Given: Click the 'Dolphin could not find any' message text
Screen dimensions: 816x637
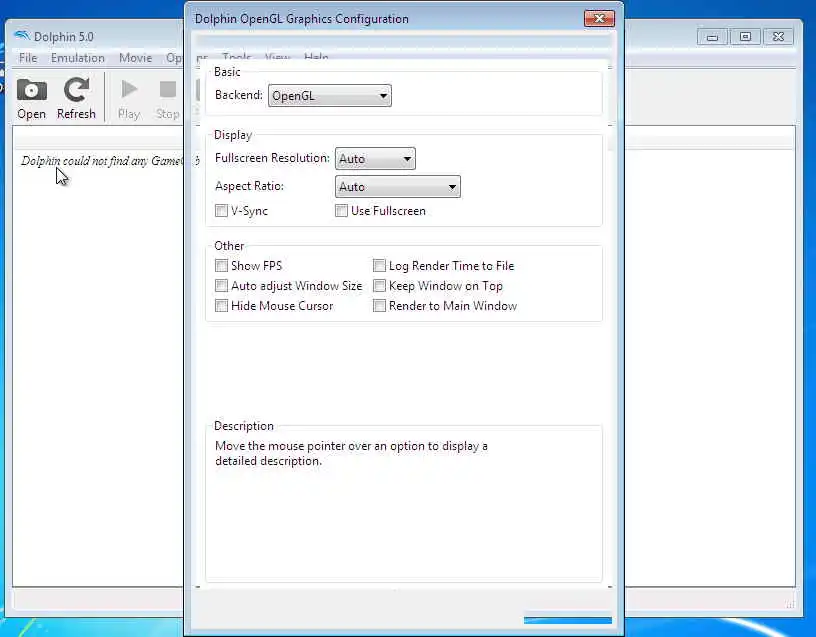Looking at the screenshot, I should point(102,161).
